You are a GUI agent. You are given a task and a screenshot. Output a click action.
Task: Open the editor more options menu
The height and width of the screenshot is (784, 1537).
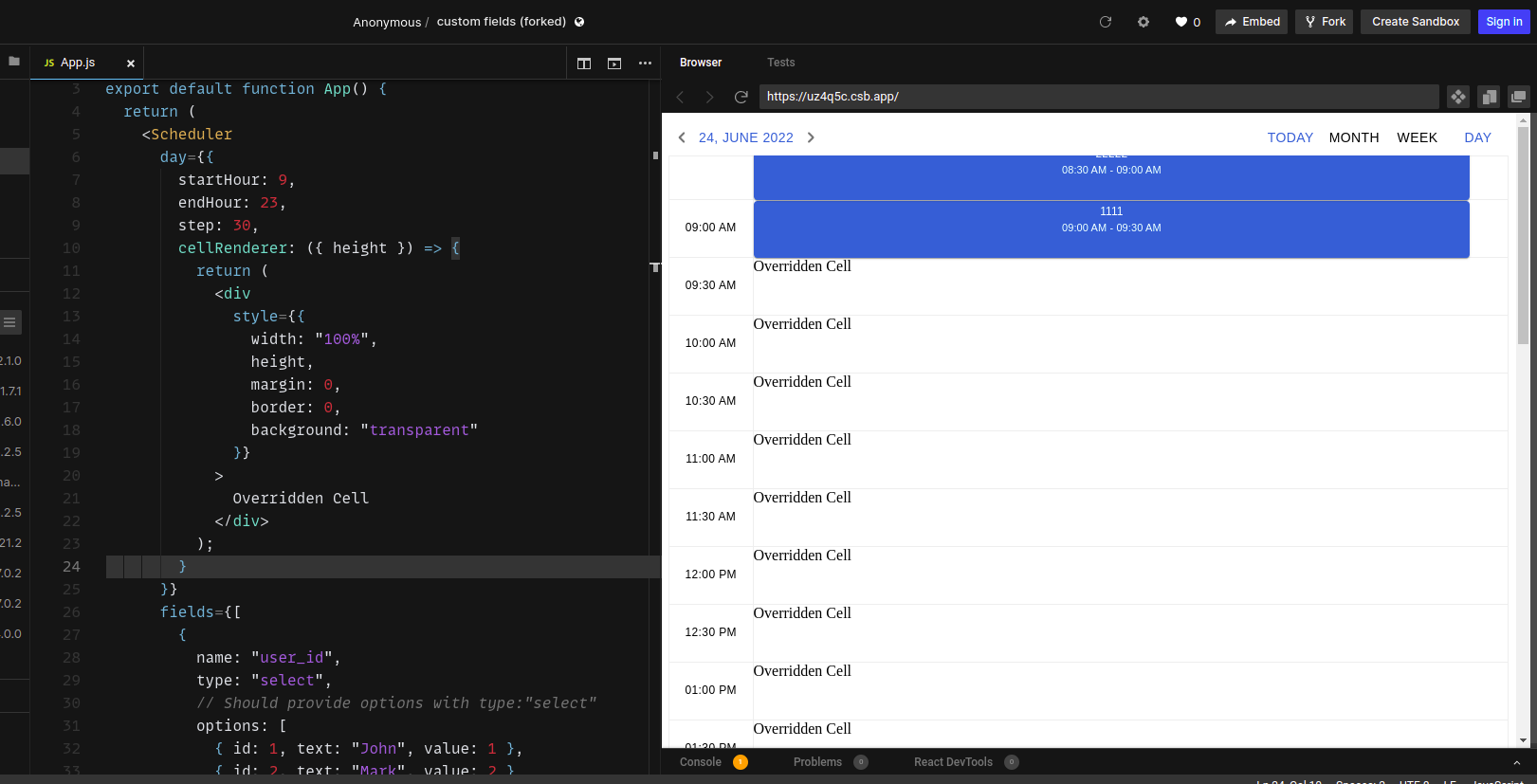[x=646, y=64]
